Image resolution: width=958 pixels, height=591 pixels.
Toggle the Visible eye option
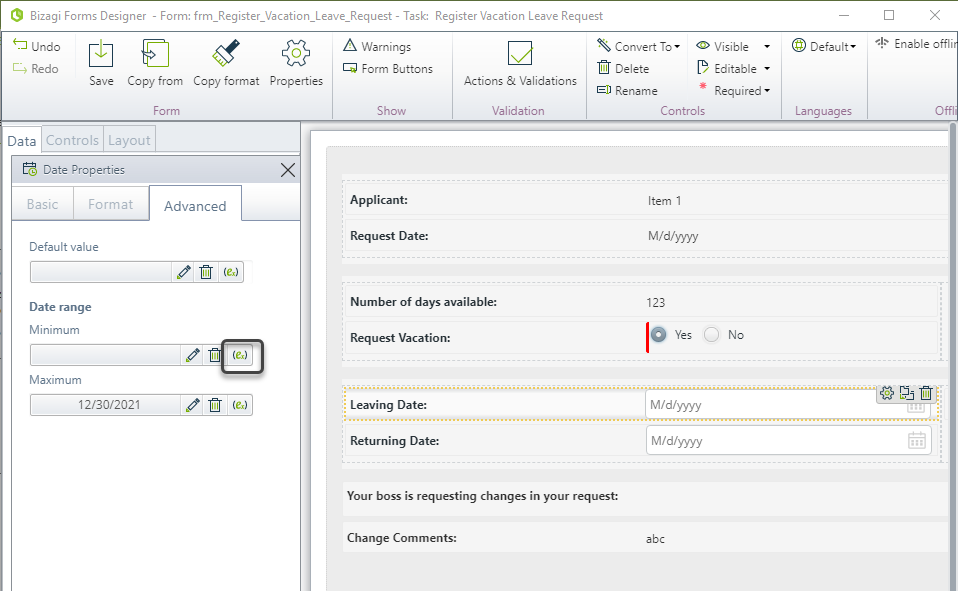pyautogui.click(x=723, y=46)
